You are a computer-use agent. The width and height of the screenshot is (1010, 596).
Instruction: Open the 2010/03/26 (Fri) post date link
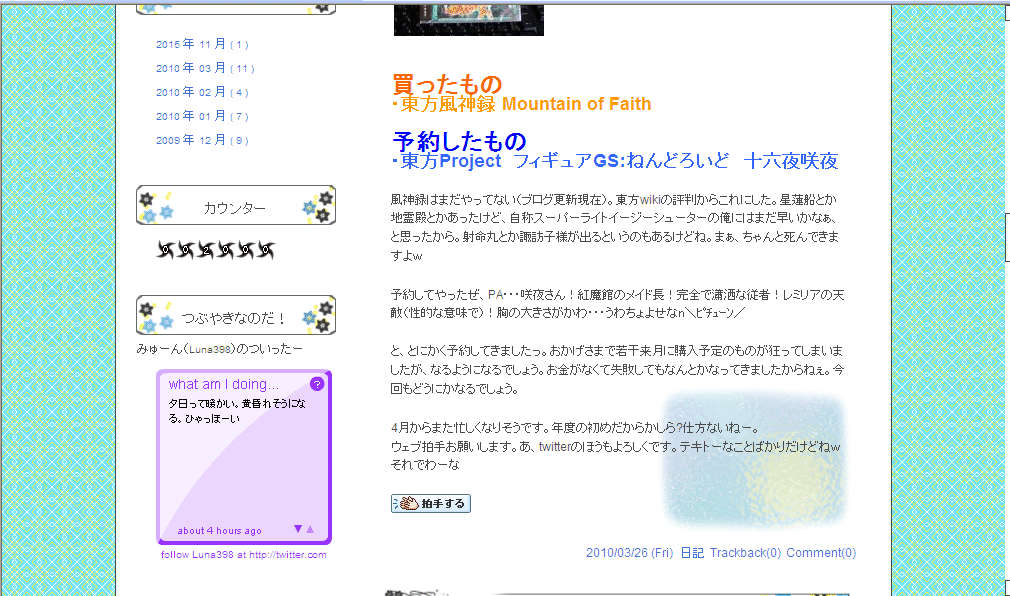629,553
